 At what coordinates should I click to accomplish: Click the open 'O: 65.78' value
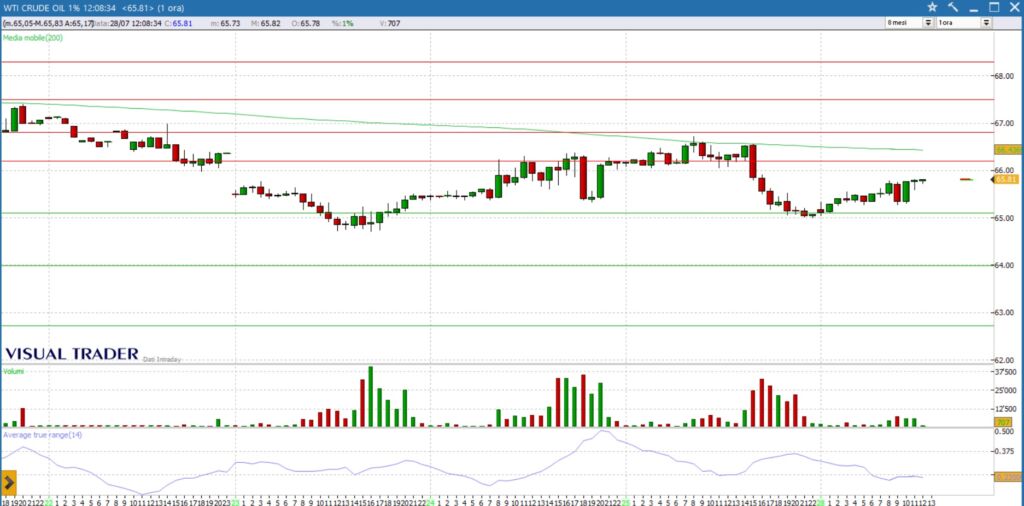click(306, 24)
